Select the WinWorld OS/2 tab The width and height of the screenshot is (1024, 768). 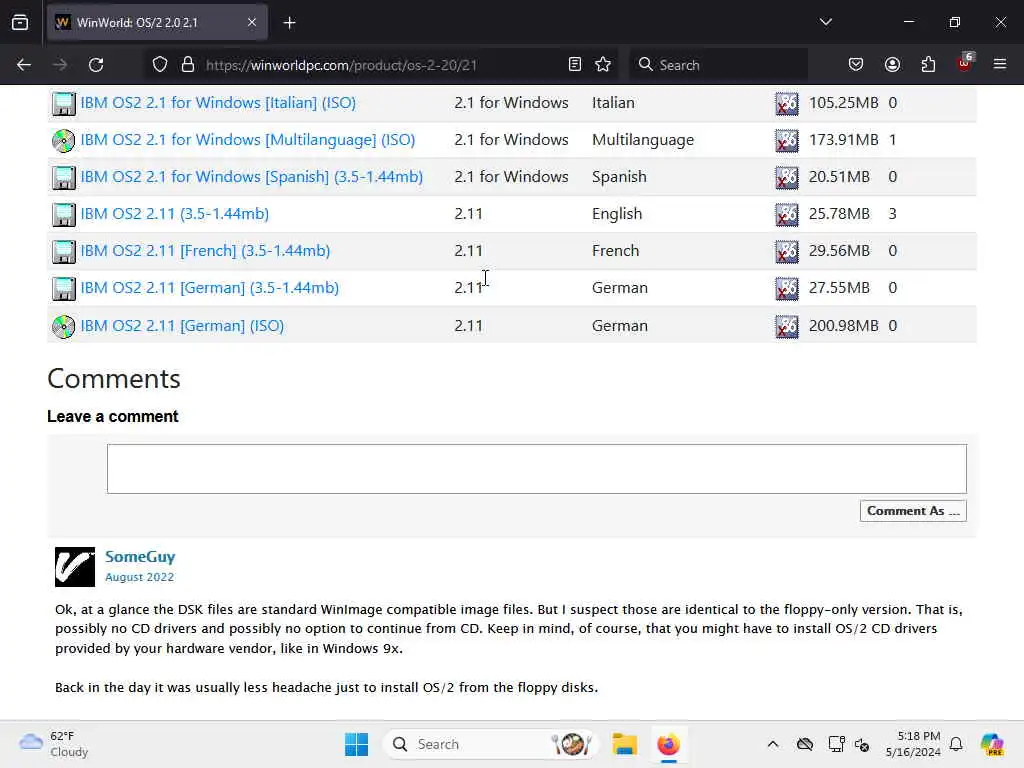click(157, 23)
